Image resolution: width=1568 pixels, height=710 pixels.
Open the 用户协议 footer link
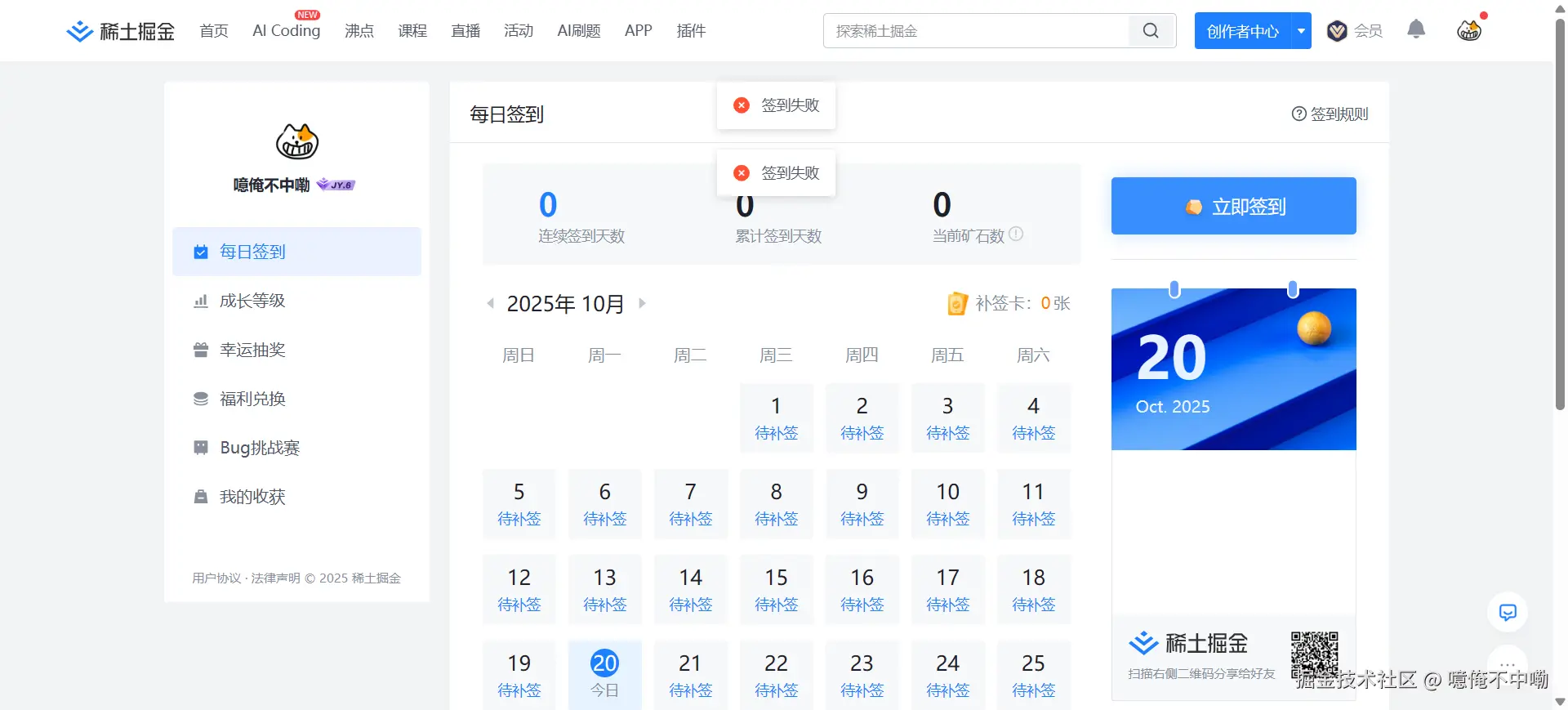coord(216,578)
